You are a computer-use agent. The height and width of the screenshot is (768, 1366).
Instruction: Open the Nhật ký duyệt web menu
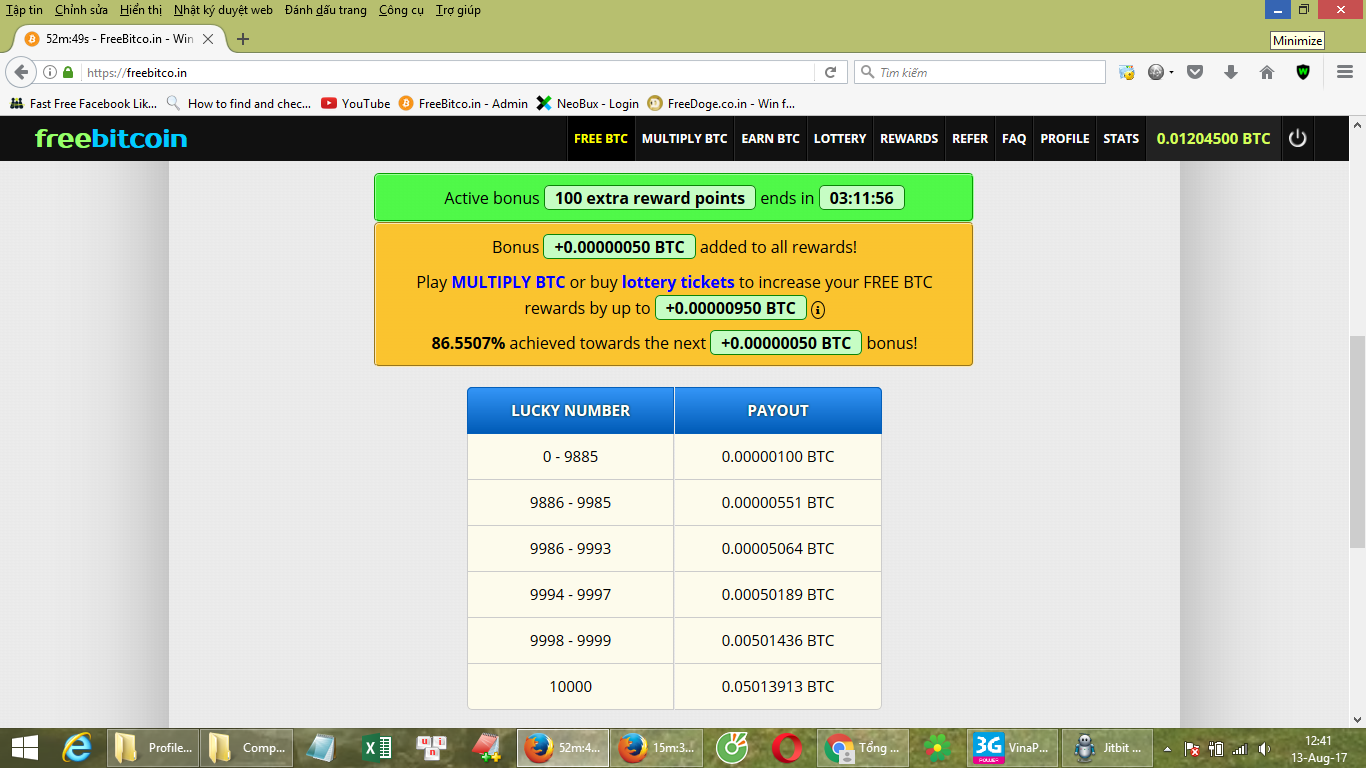[x=223, y=10]
